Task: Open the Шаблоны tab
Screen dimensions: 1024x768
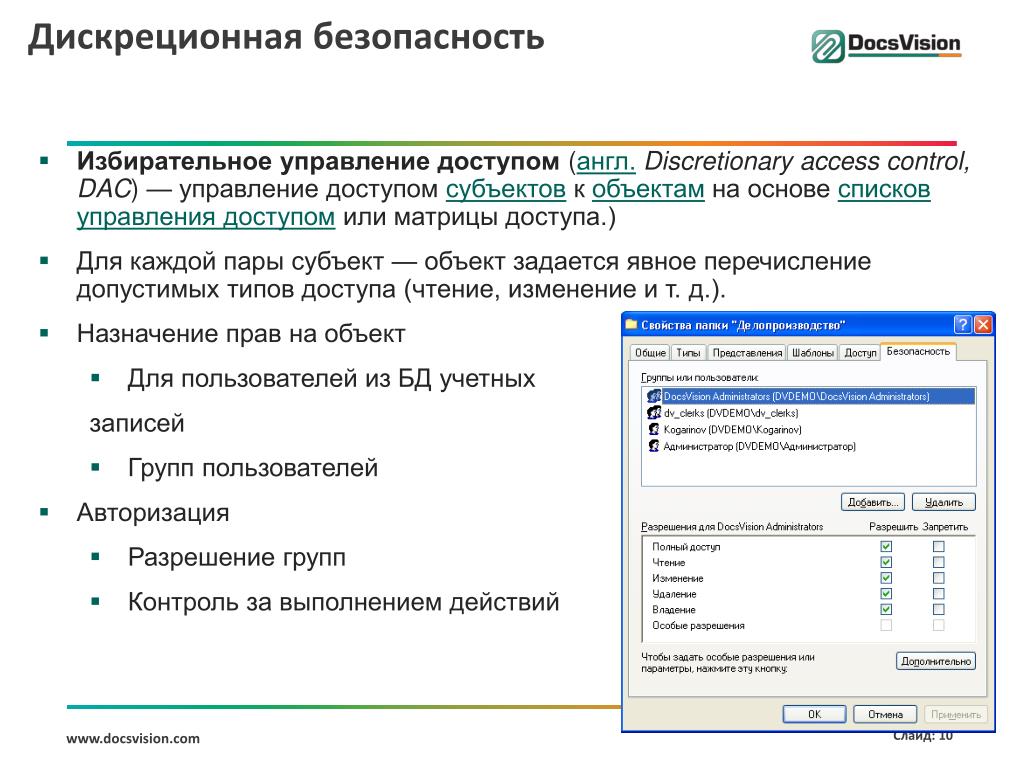Action: click(x=812, y=353)
